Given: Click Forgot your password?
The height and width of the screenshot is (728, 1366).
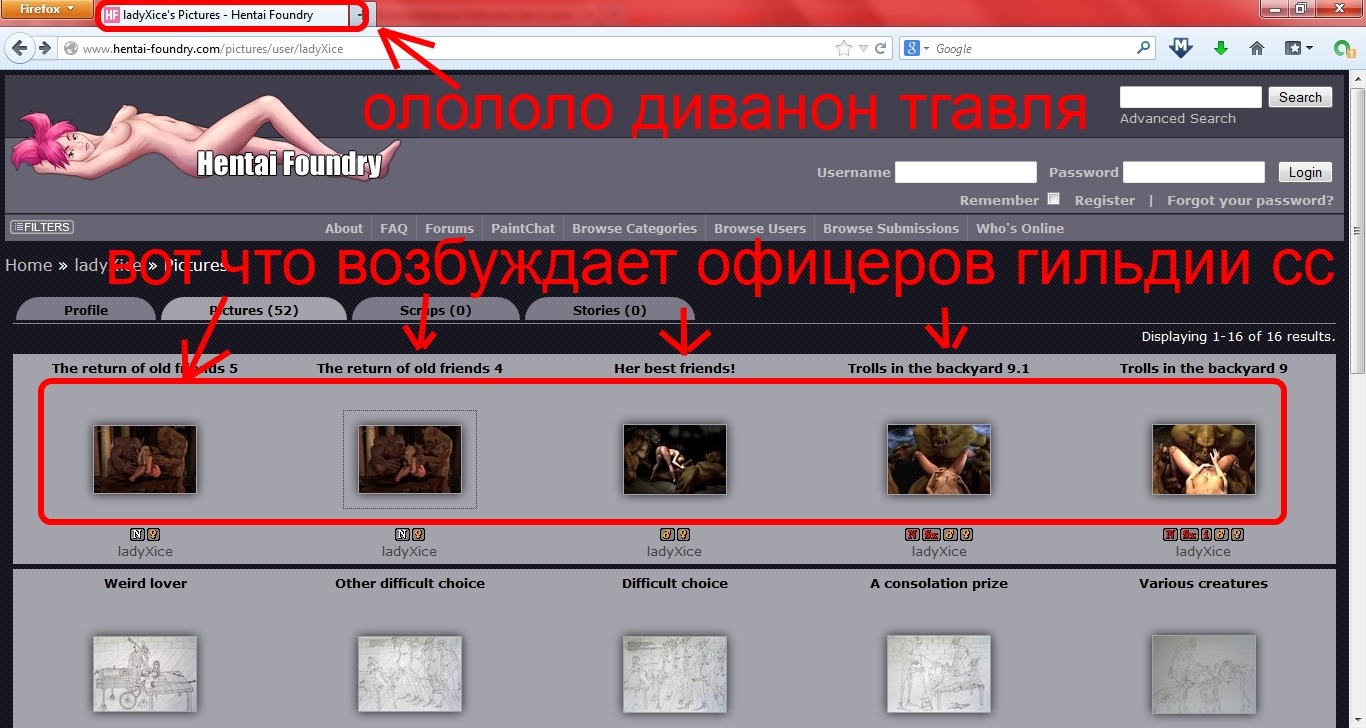Looking at the screenshot, I should tap(1250, 200).
